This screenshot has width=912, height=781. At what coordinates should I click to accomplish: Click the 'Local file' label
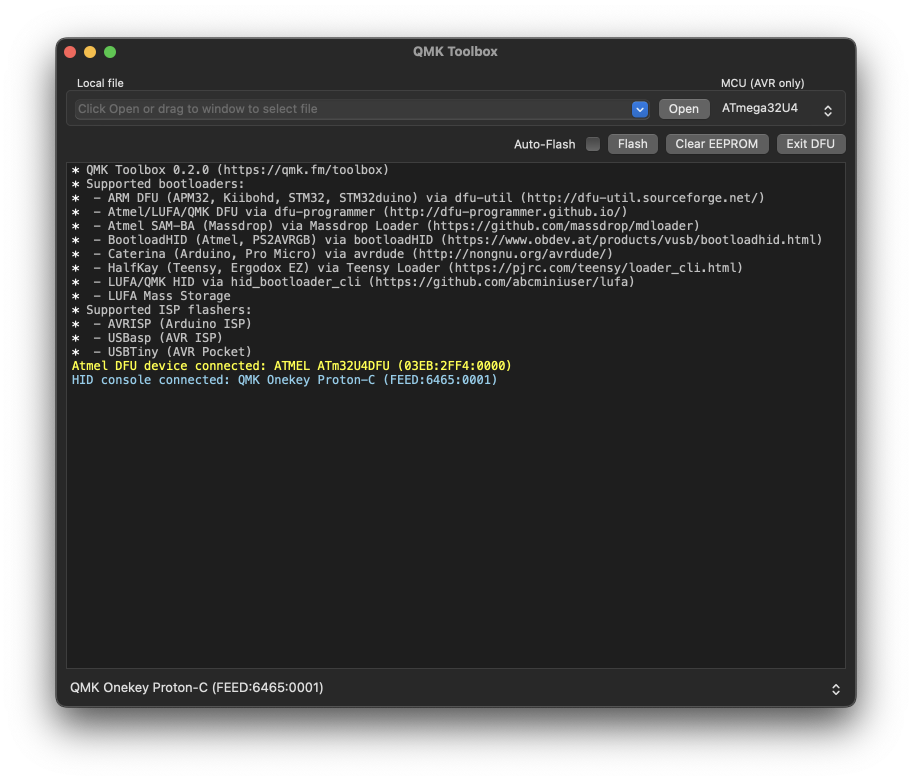point(100,83)
